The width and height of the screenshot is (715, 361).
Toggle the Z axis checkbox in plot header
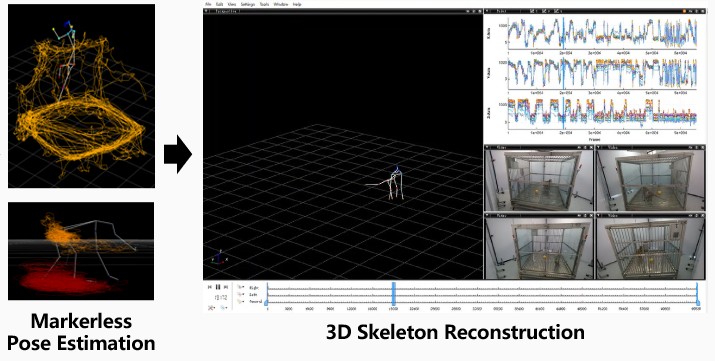click(557, 11)
